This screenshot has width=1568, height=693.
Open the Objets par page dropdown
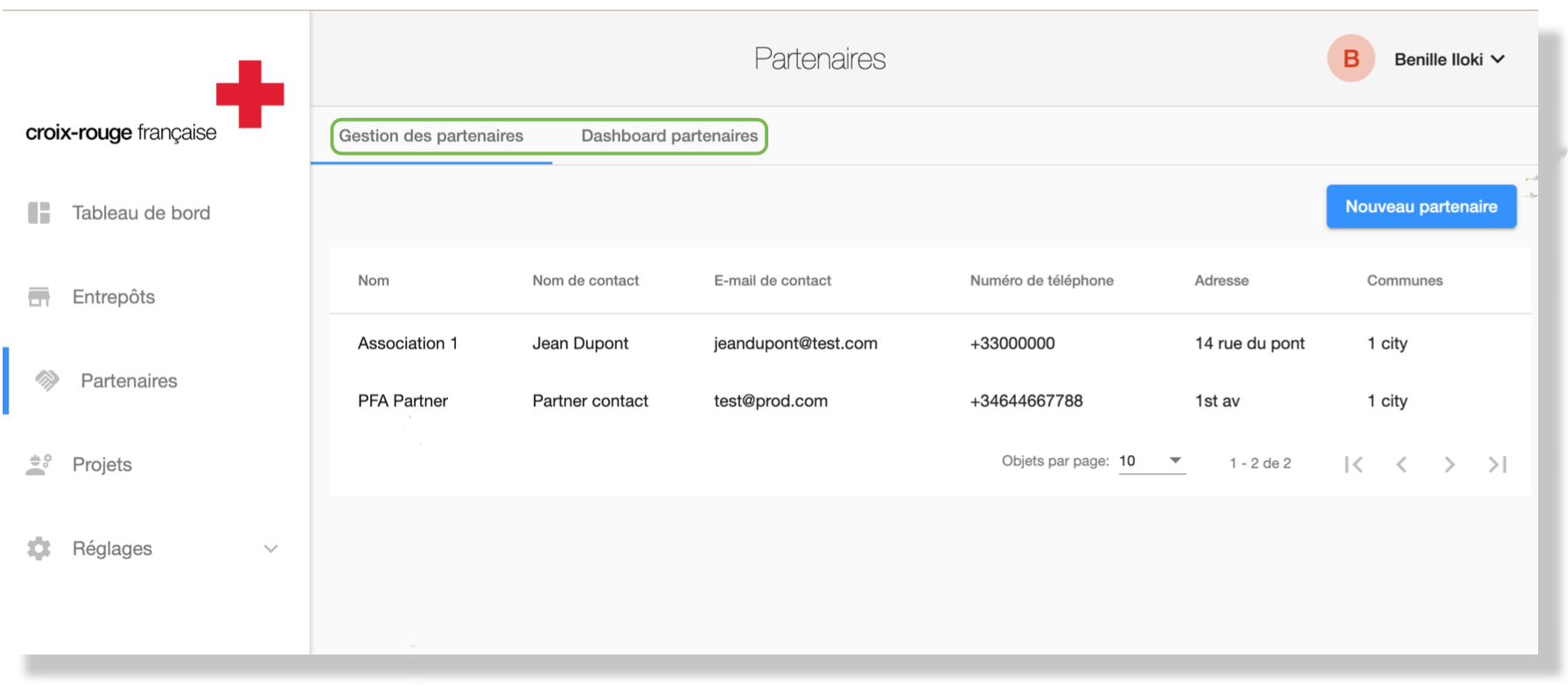[x=1151, y=461]
